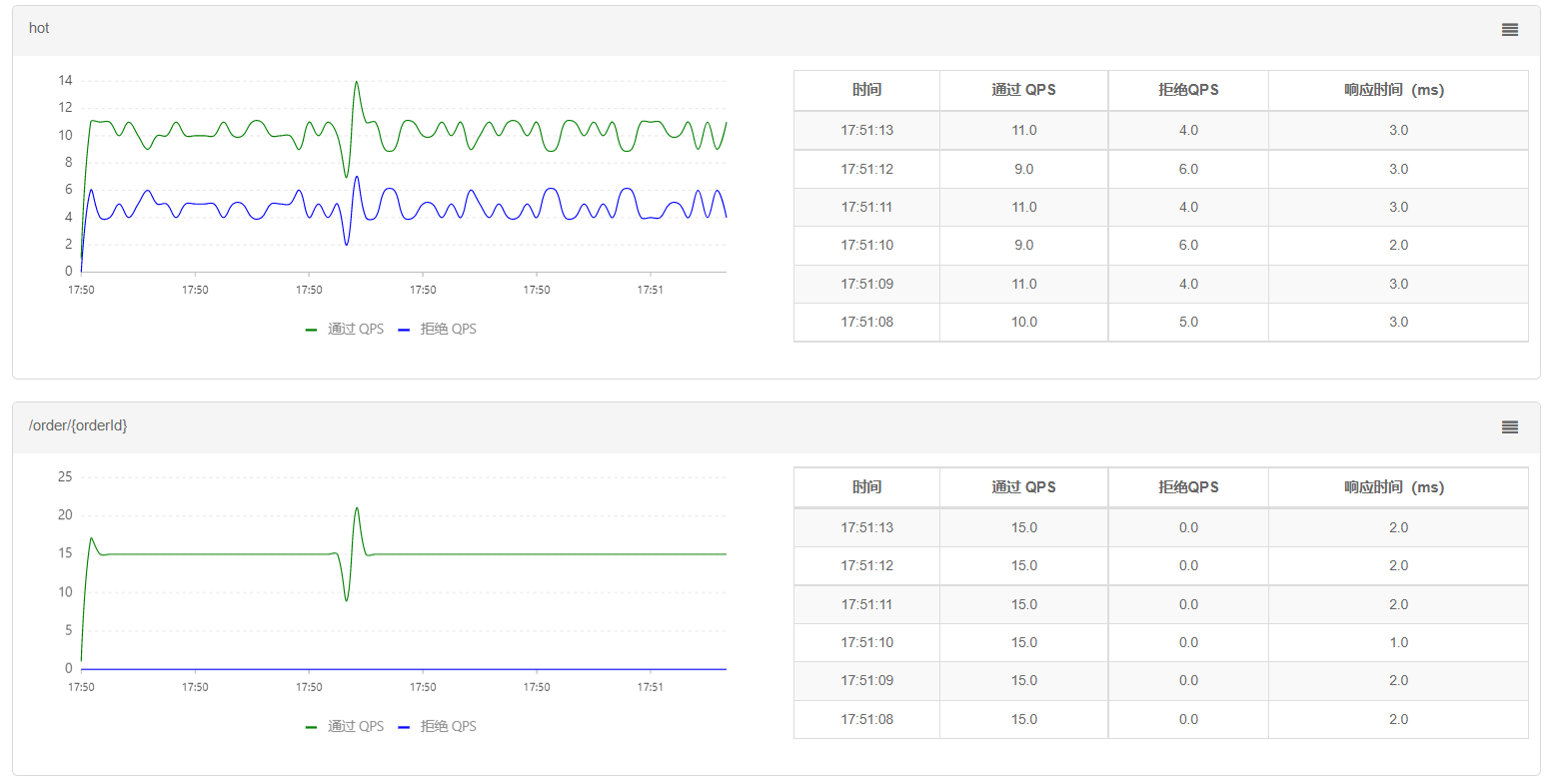The height and width of the screenshot is (784, 1550).
Task: Click 通过 QPS column header in hot table
Action: (1023, 90)
